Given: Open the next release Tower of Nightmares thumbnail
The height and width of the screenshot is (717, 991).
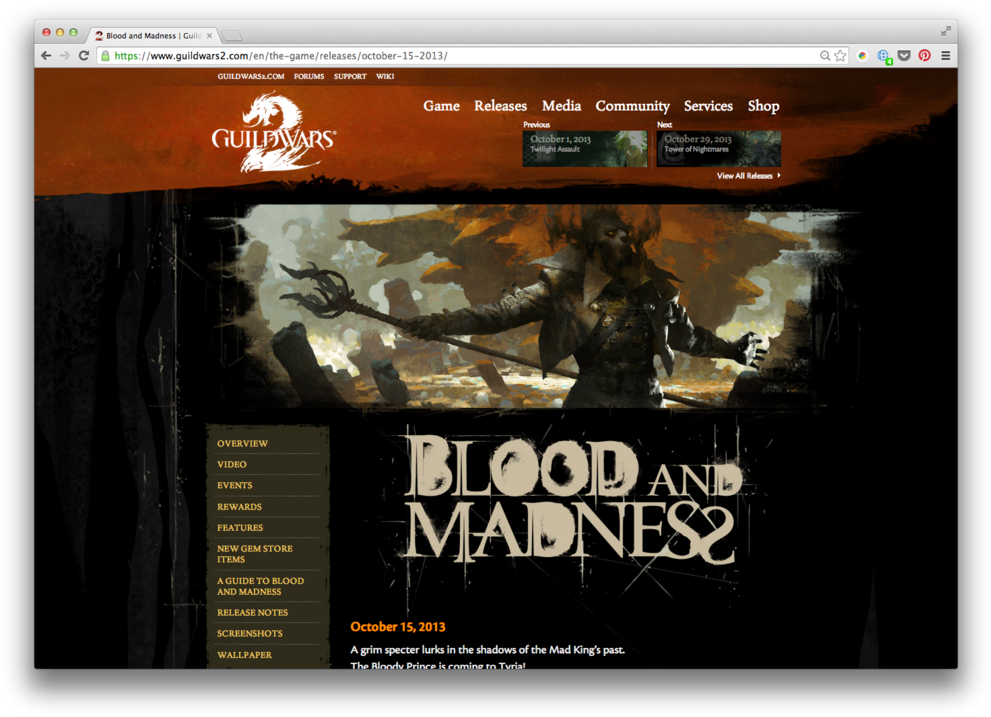Looking at the screenshot, I should pyautogui.click(x=719, y=149).
